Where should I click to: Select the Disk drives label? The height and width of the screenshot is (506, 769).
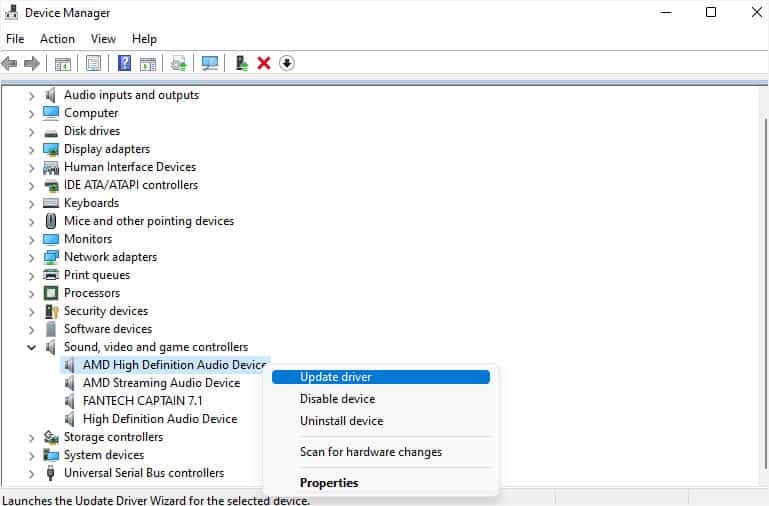[92, 131]
